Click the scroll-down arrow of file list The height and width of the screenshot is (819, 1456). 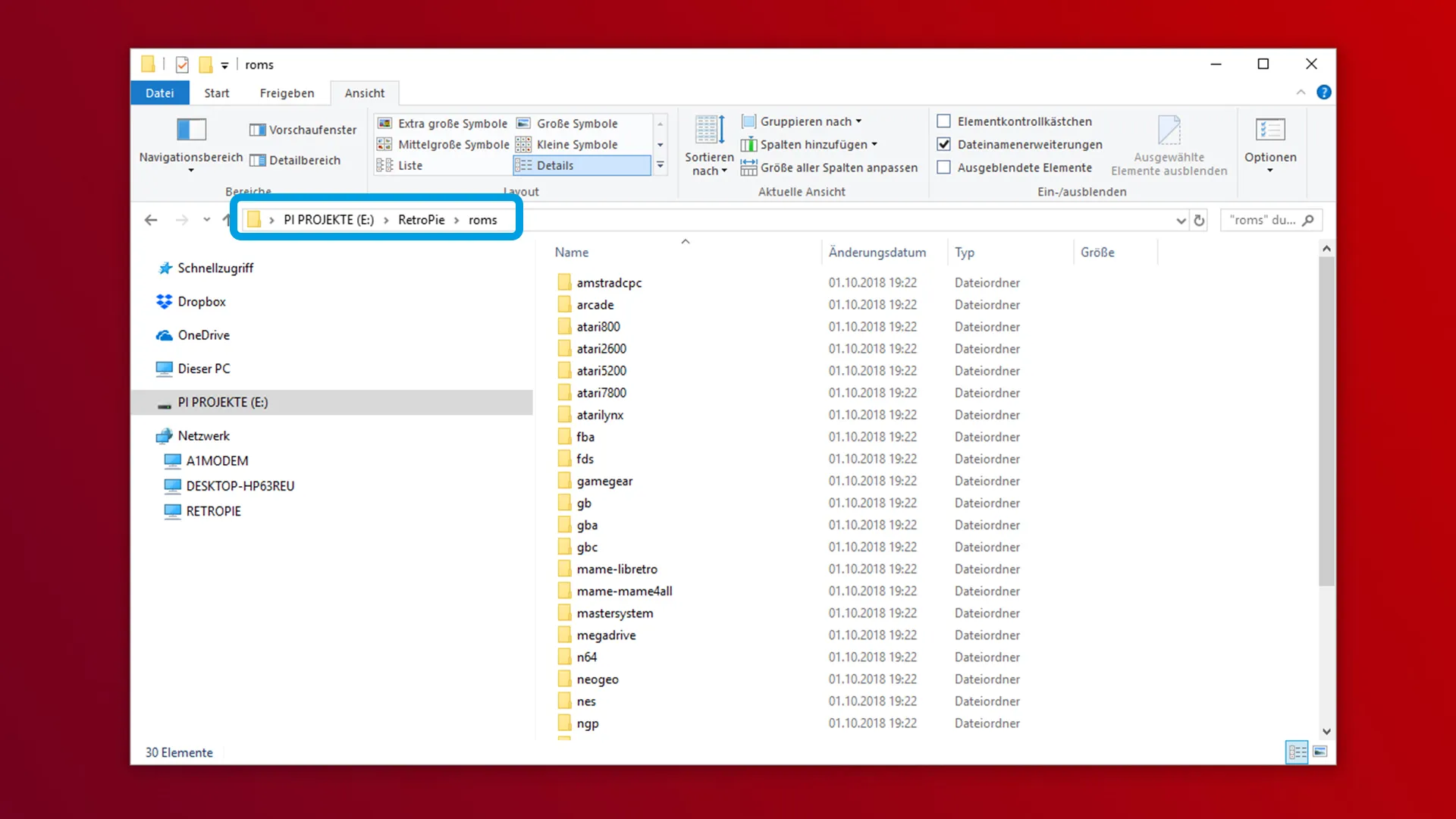point(1326,732)
